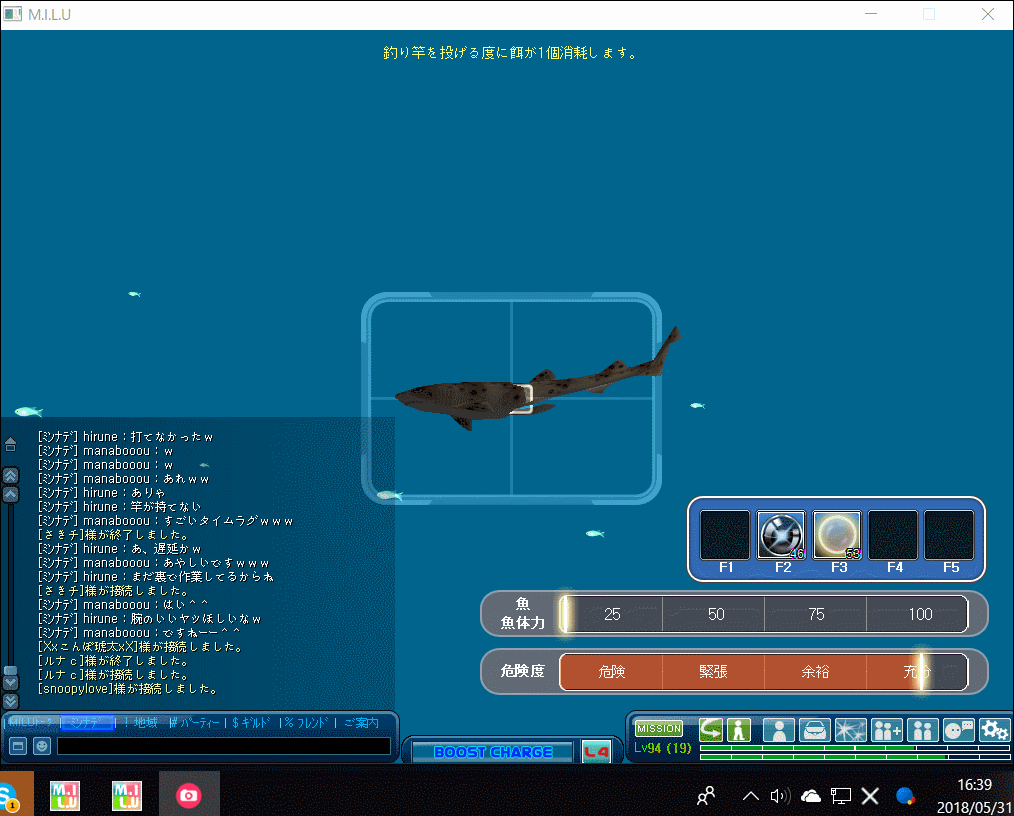
Task: Focus the chat message input field
Action: tap(224, 746)
